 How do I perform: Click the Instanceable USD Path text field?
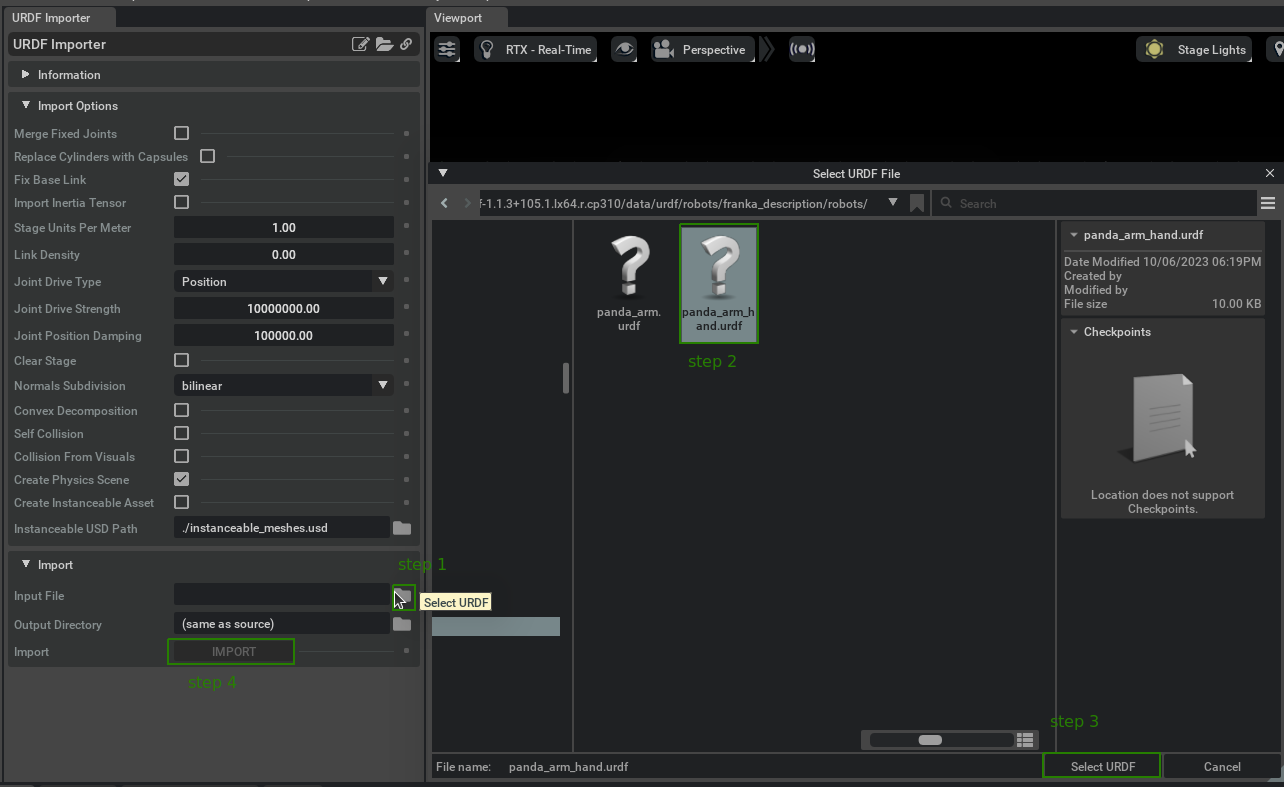pyautogui.click(x=281, y=528)
